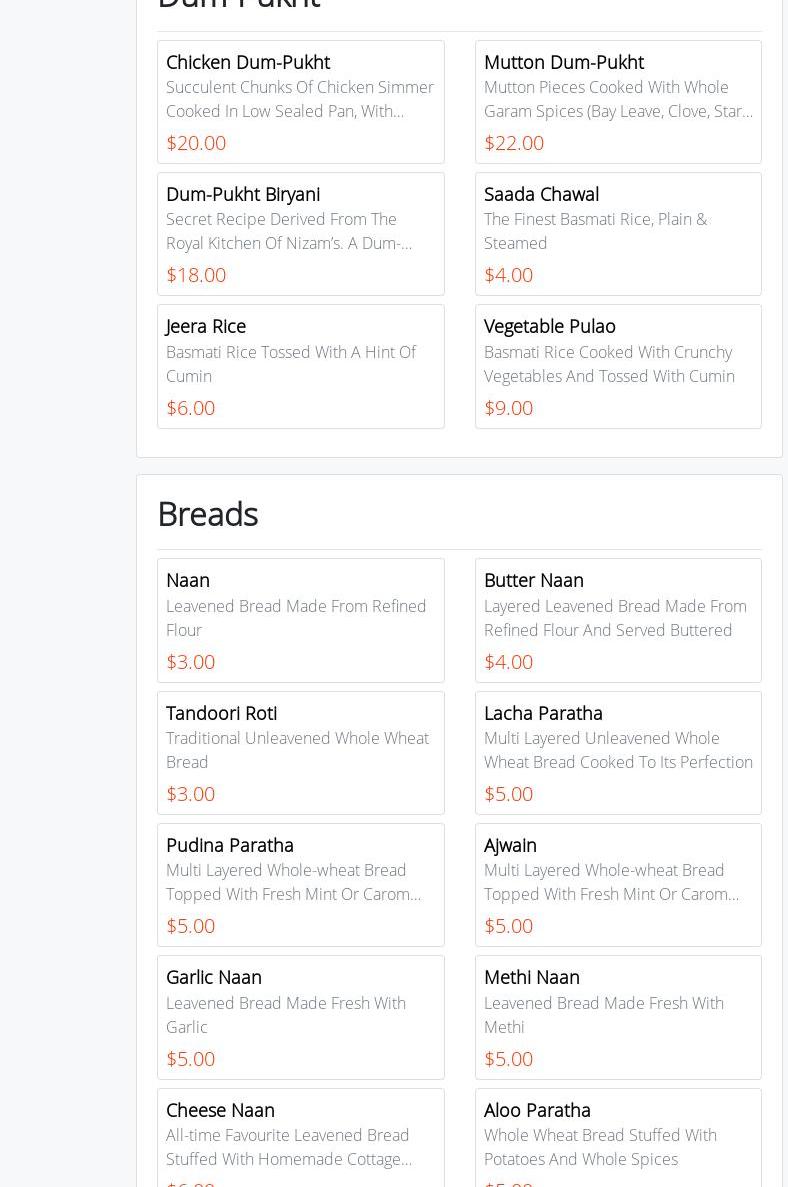Select the Aloo Paratha item title

pos(537,1110)
